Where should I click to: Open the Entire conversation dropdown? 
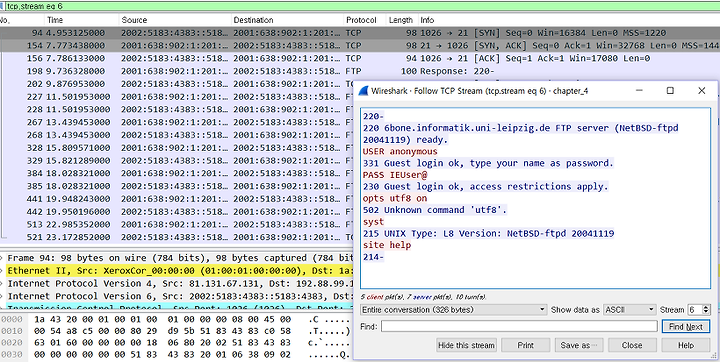coord(454,310)
